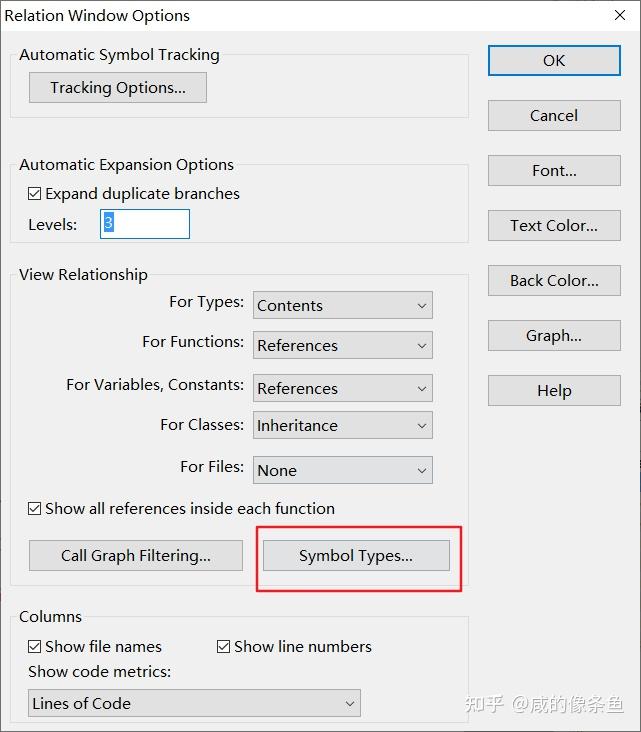Open the Font settings

(x=554, y=170)
